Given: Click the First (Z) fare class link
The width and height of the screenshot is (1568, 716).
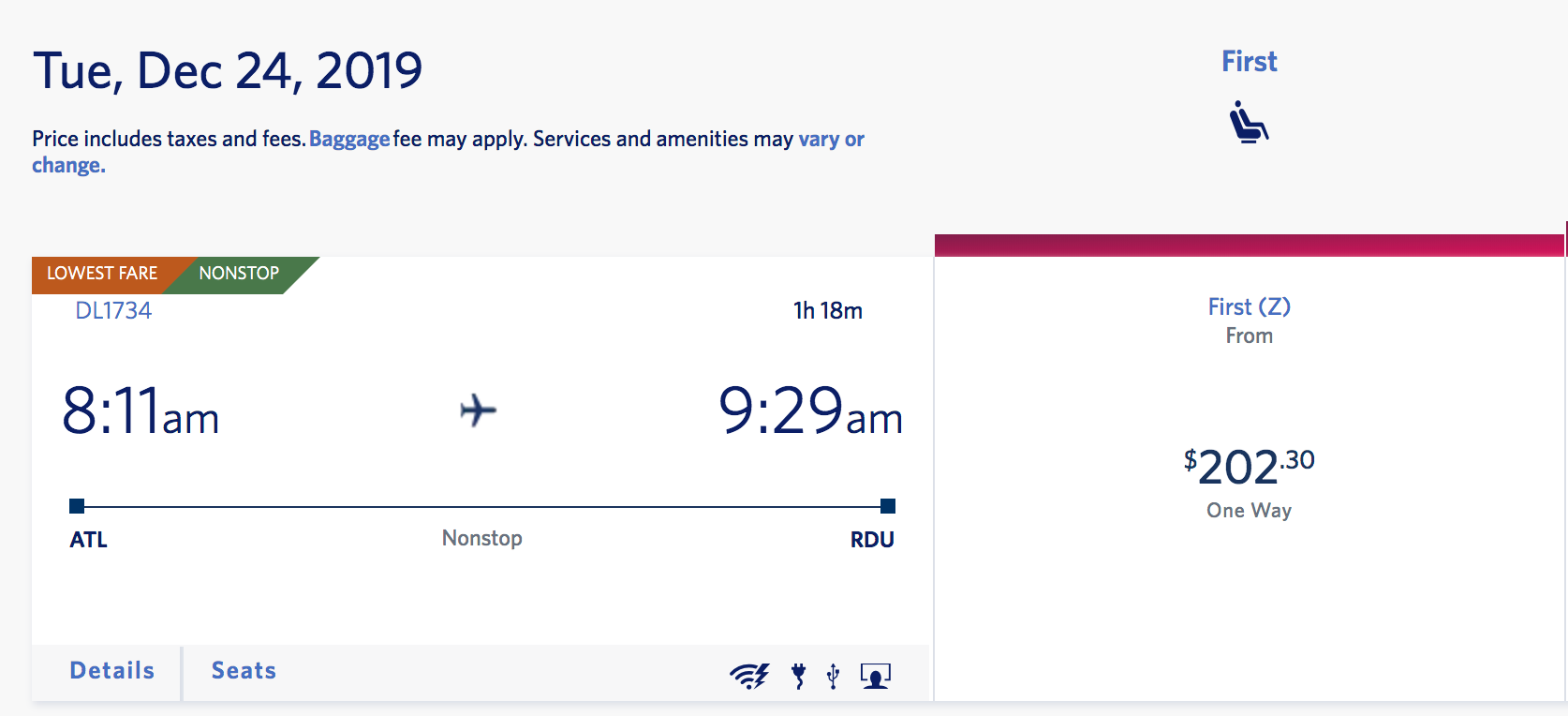Looking at the screenshot, I should 1249,306.
